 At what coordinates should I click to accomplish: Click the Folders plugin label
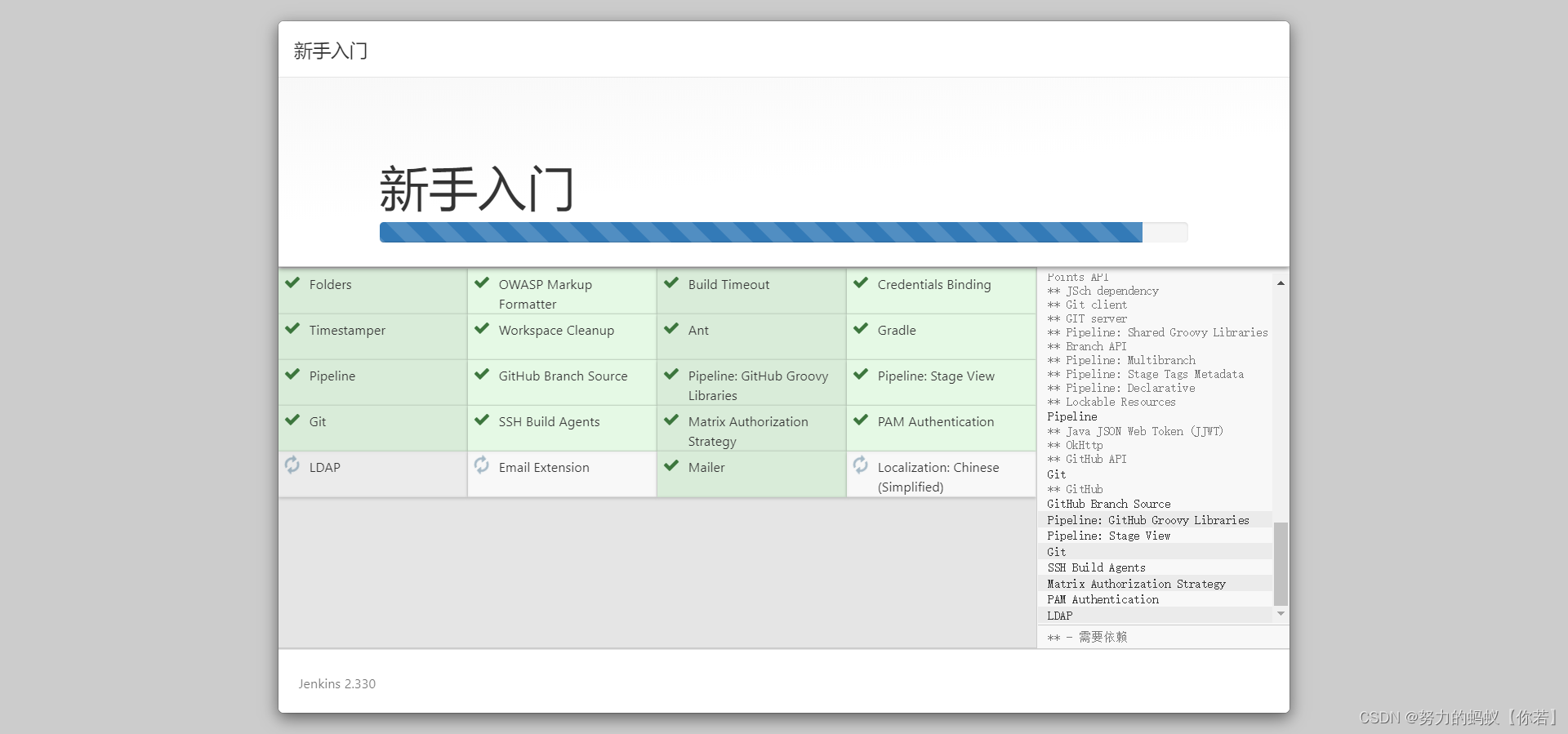click(x=330, y=284)
